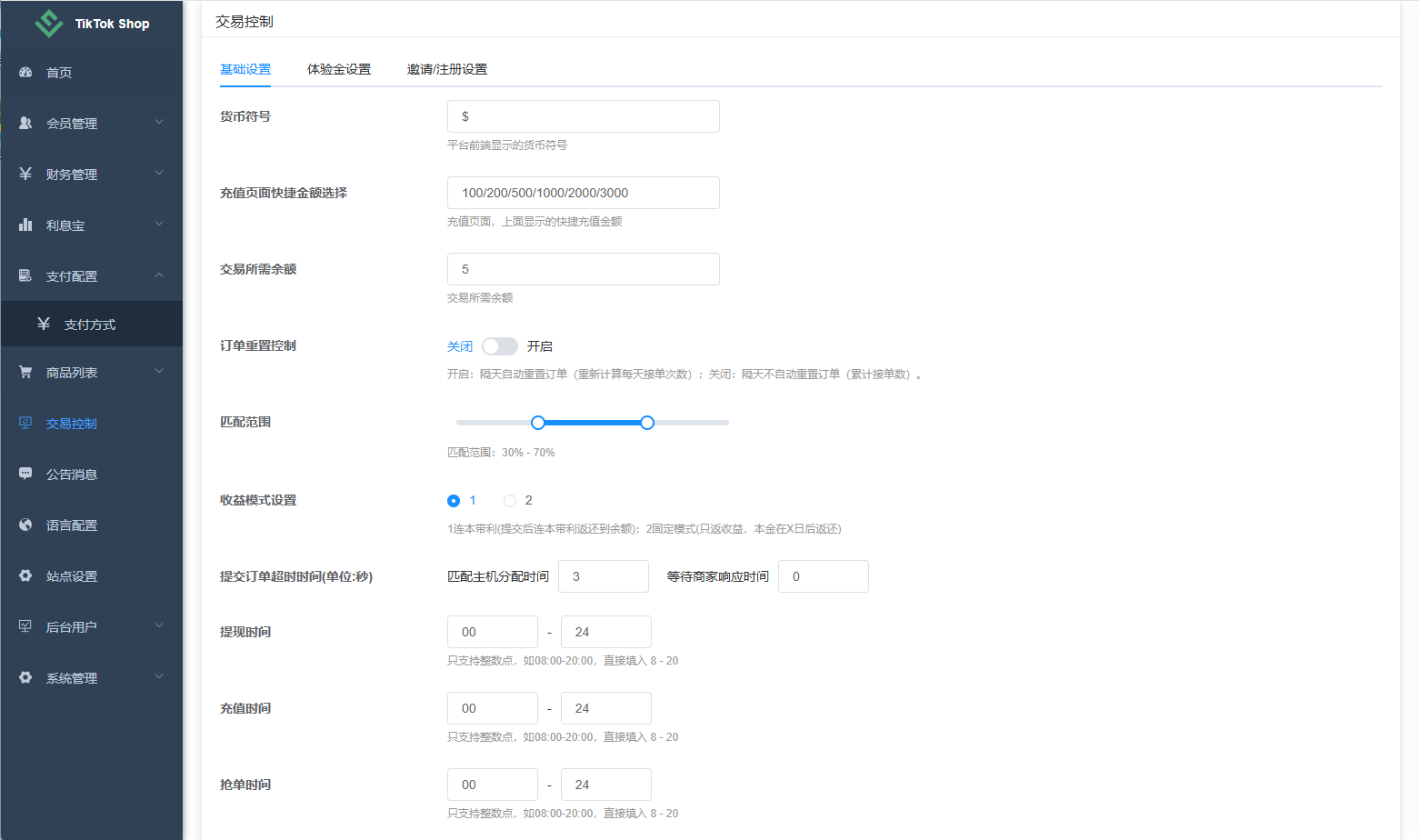Click the 交易控制 monitor icon
The height and width of the screenshot is (840, 1419).
click(25, 423)
